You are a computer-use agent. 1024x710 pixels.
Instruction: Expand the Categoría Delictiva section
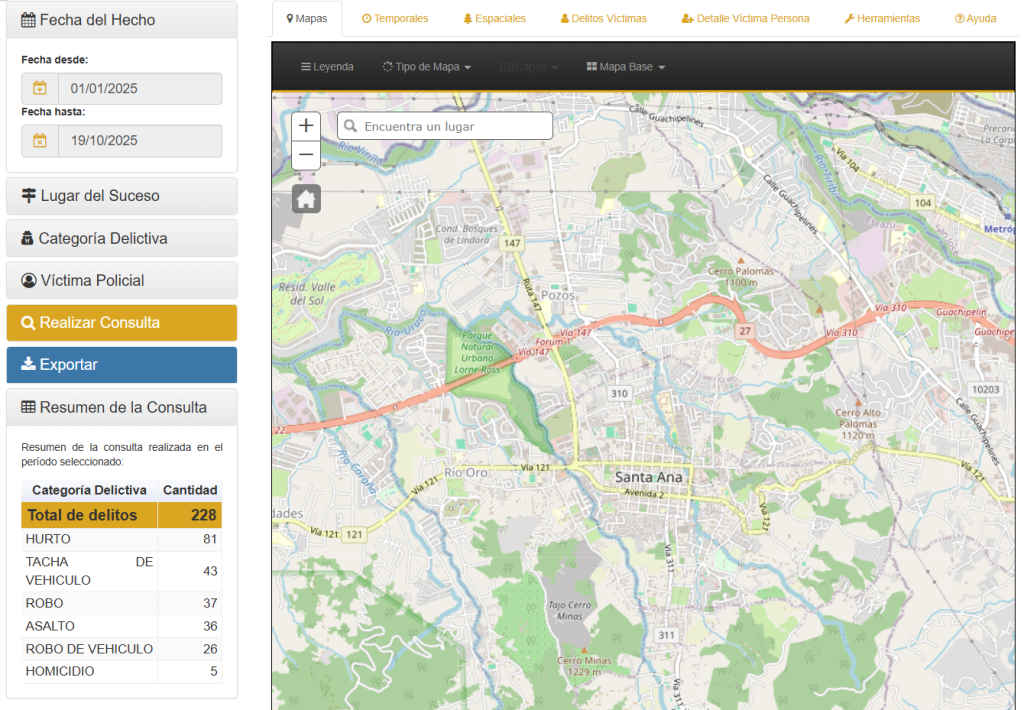click(x=122, y=239)
